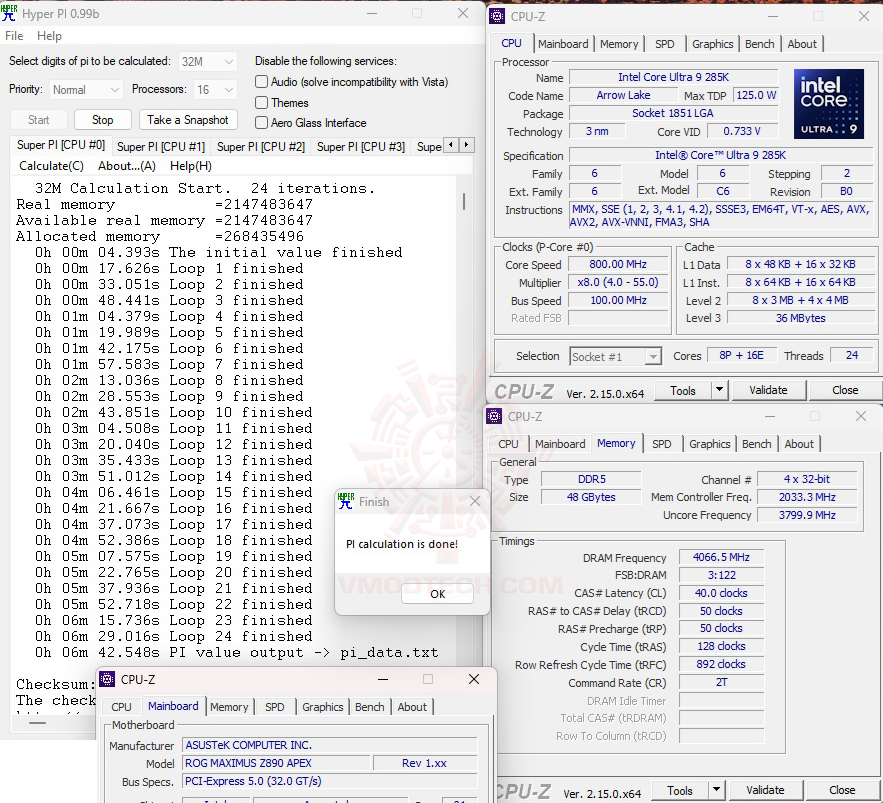Click the vertical scrollbar in the results pane
Screen dimensions: 883x803
(463, 200)
